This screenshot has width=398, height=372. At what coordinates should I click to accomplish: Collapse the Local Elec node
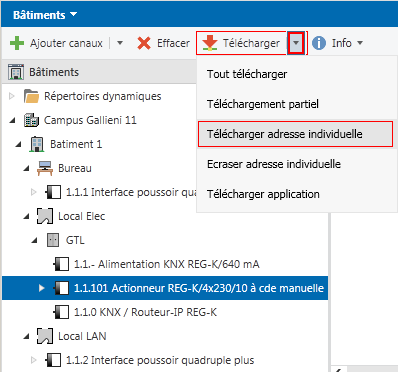pos(27,217)
